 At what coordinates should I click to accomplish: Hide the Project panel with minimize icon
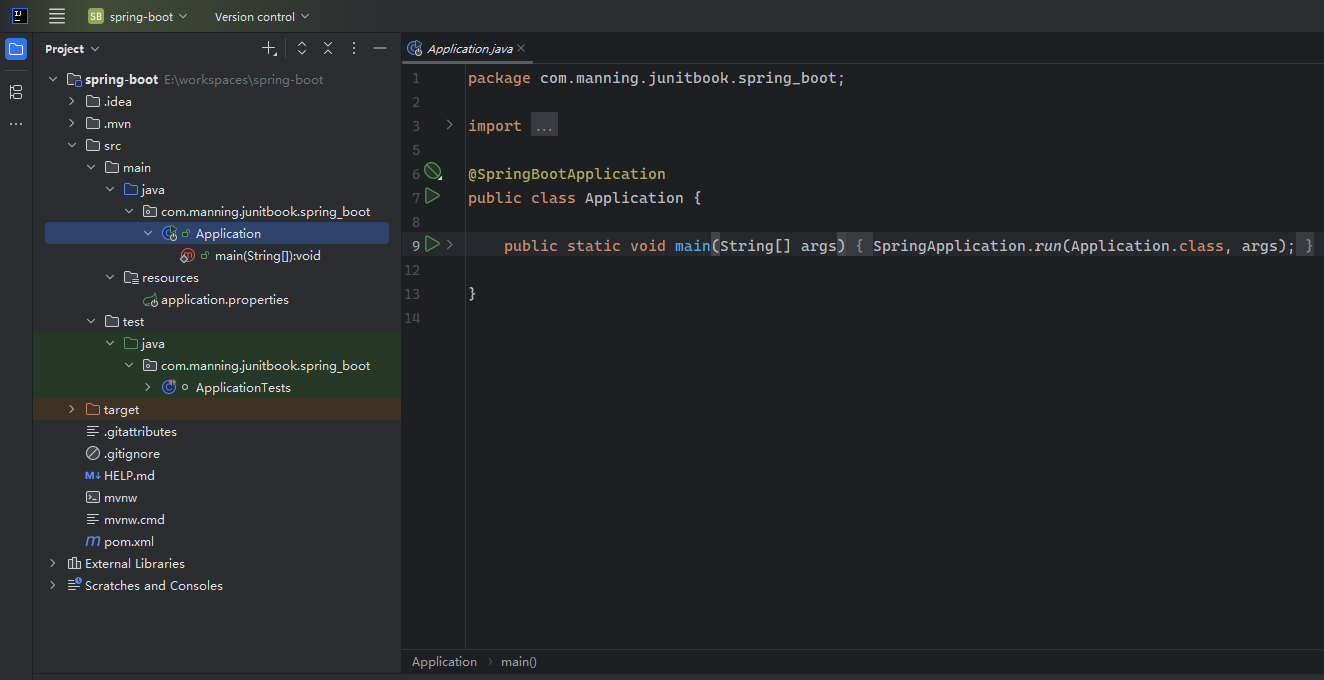[380, 48]
